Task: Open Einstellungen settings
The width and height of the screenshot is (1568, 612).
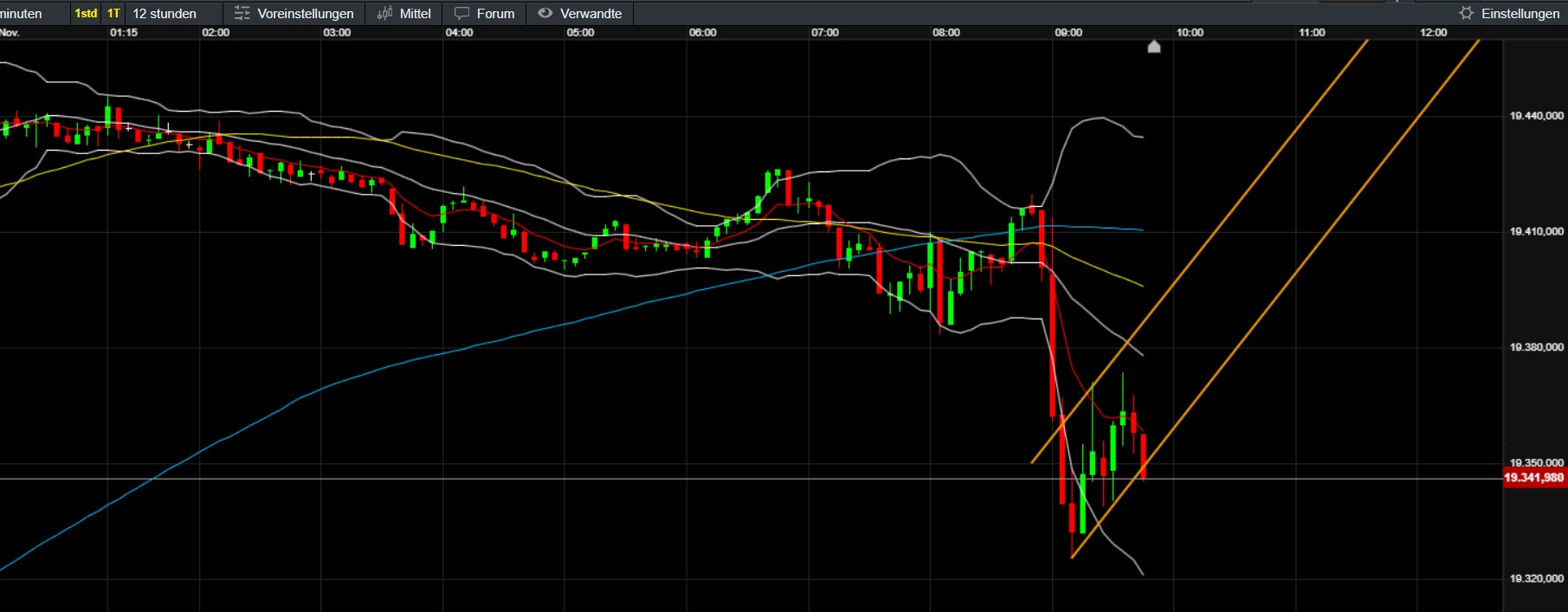Action: 1509,13
